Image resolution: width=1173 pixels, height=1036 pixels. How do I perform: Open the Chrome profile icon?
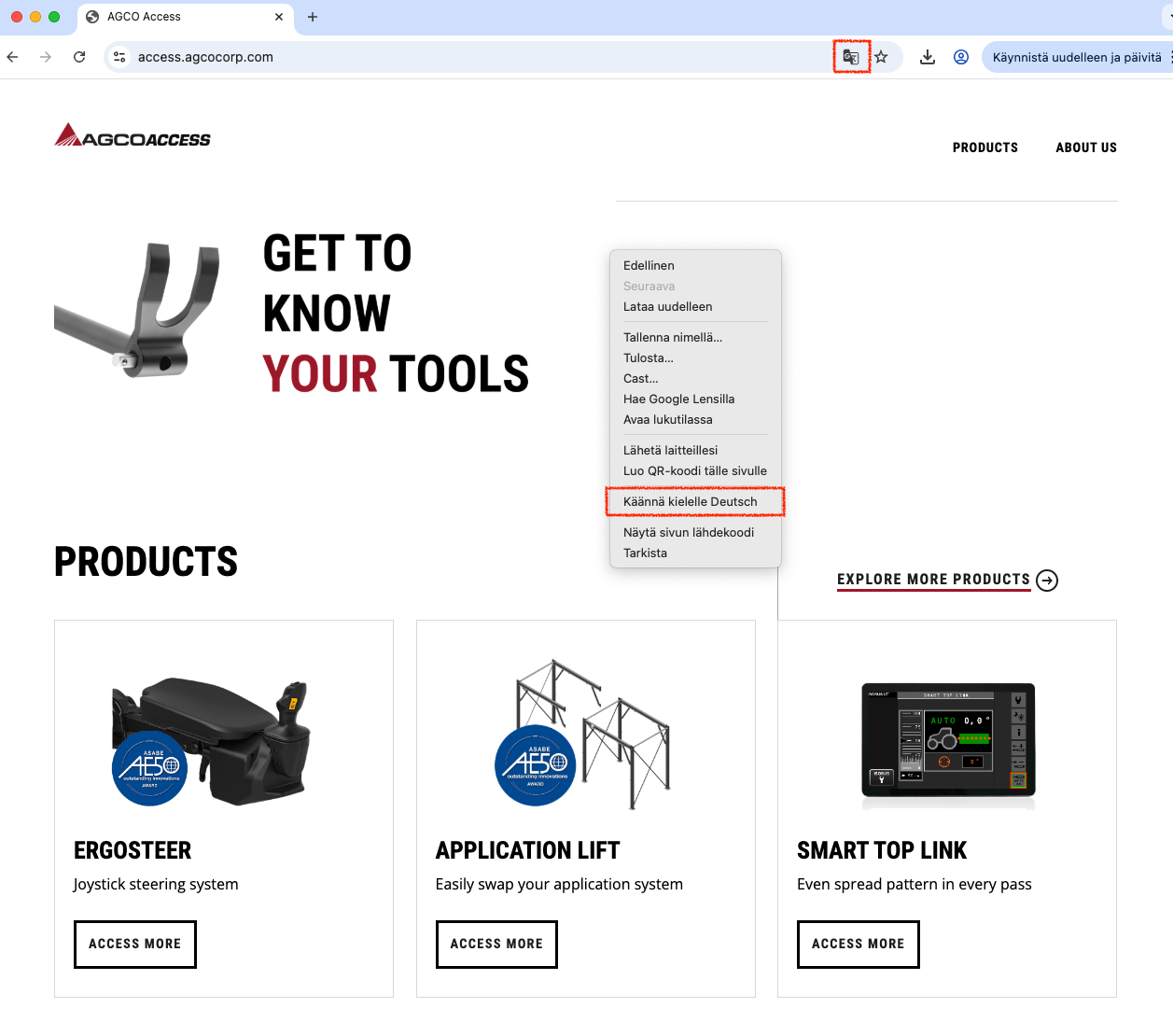pyautogui.click(x=961, y=57)
